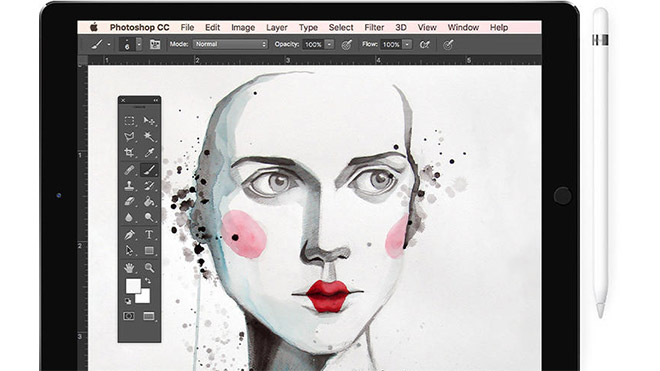Open the Image menu
The height and width of the screenshot is (371, 660).
pyautogui.click(x=243, y=27)
